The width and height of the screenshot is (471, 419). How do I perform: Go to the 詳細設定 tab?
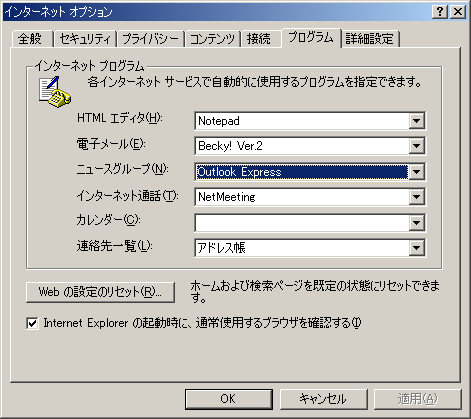click(x=370, y=39)
